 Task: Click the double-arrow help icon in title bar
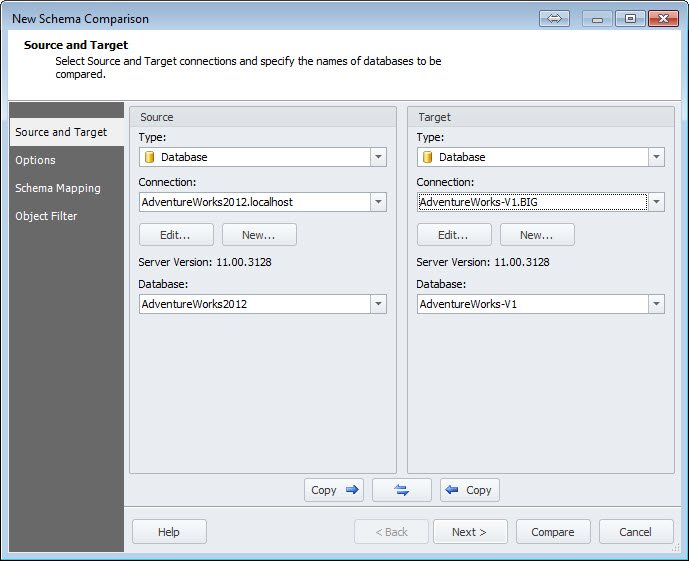coord(554,19)
